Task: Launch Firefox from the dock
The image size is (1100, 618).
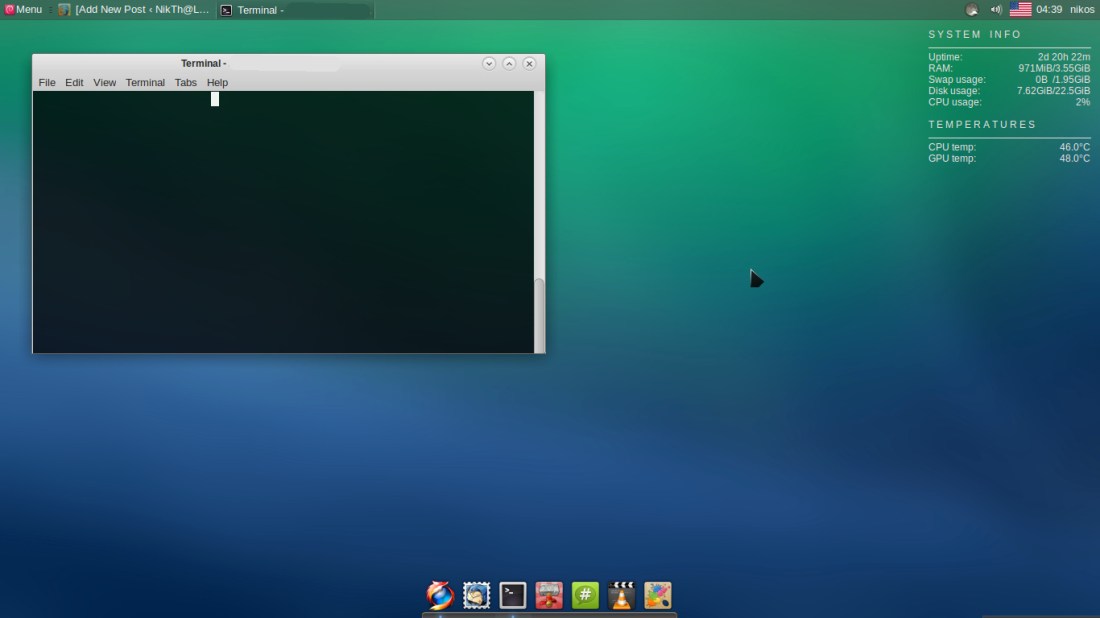Action: coord(440,595)
